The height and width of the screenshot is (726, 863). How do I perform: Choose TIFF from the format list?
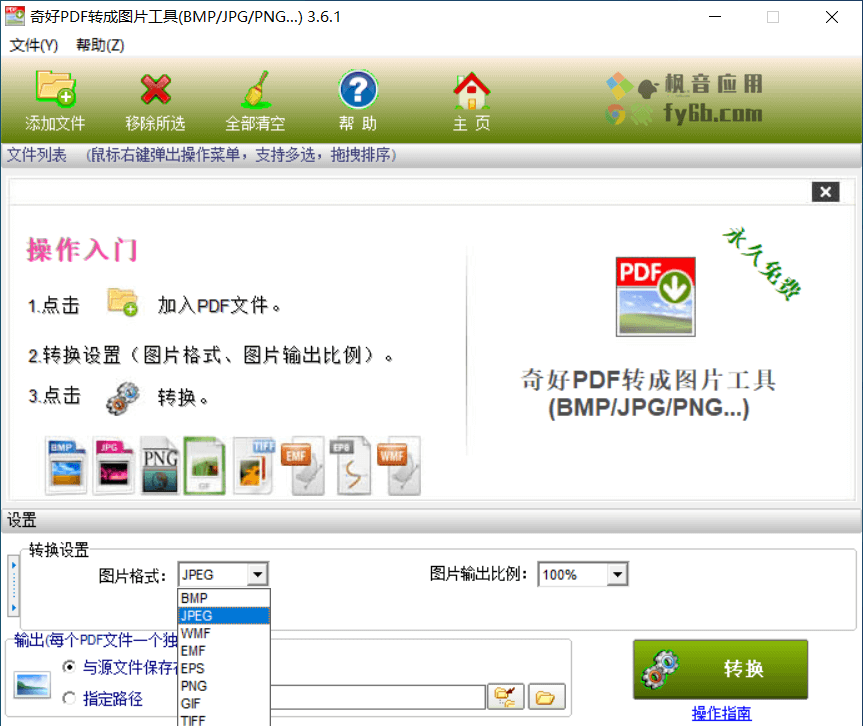point(224,720)
